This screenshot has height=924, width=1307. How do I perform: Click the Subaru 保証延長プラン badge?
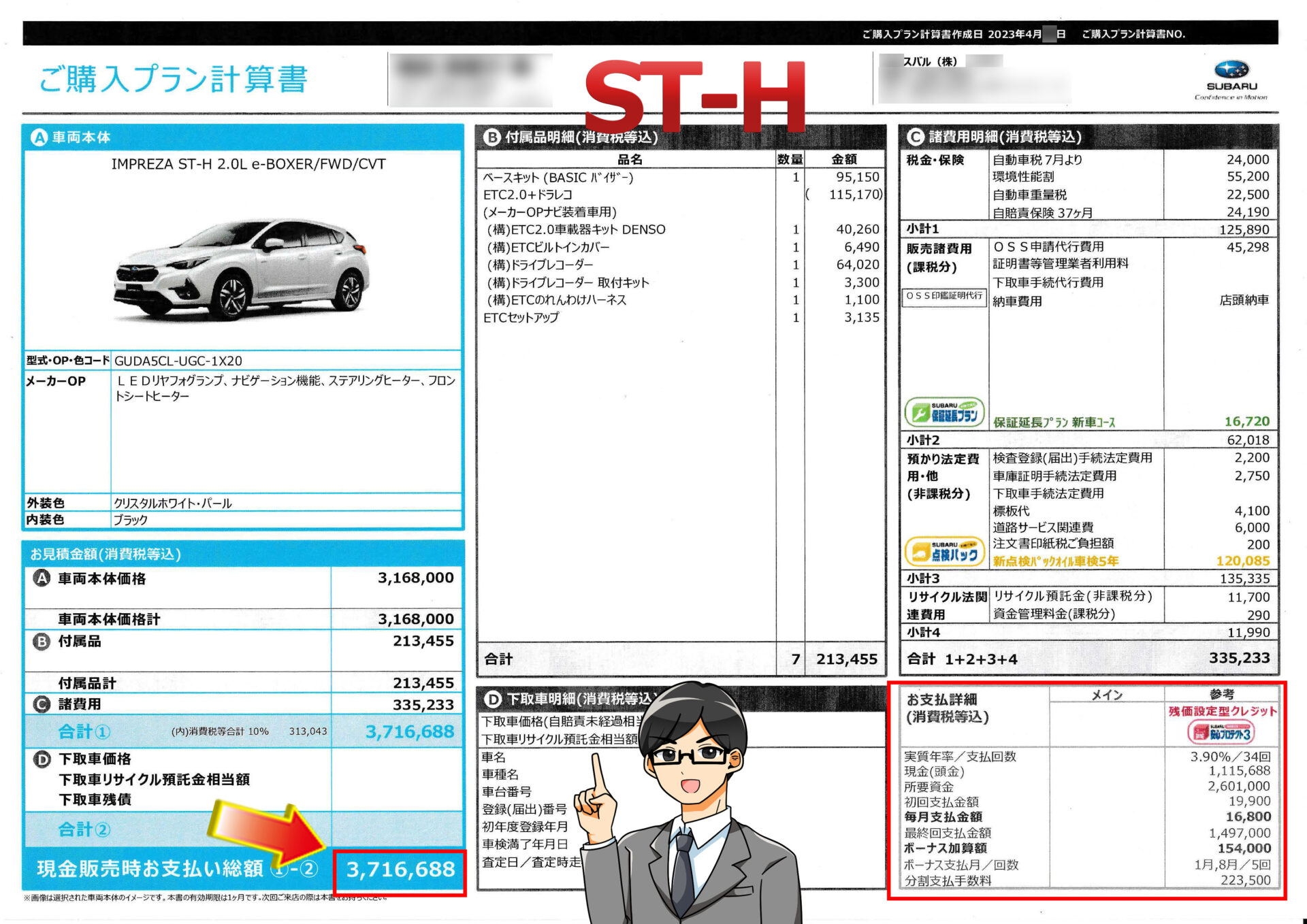pos(944,412)
